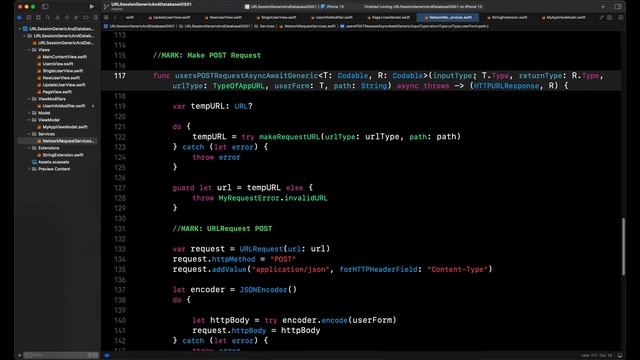Show the Project navigator folder icon

(19, 18)
